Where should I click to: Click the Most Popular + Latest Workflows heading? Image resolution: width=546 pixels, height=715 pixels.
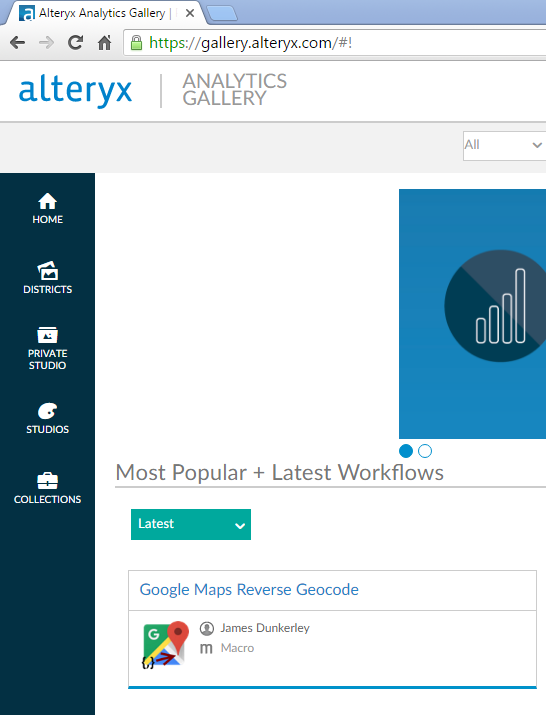[280, 472]
